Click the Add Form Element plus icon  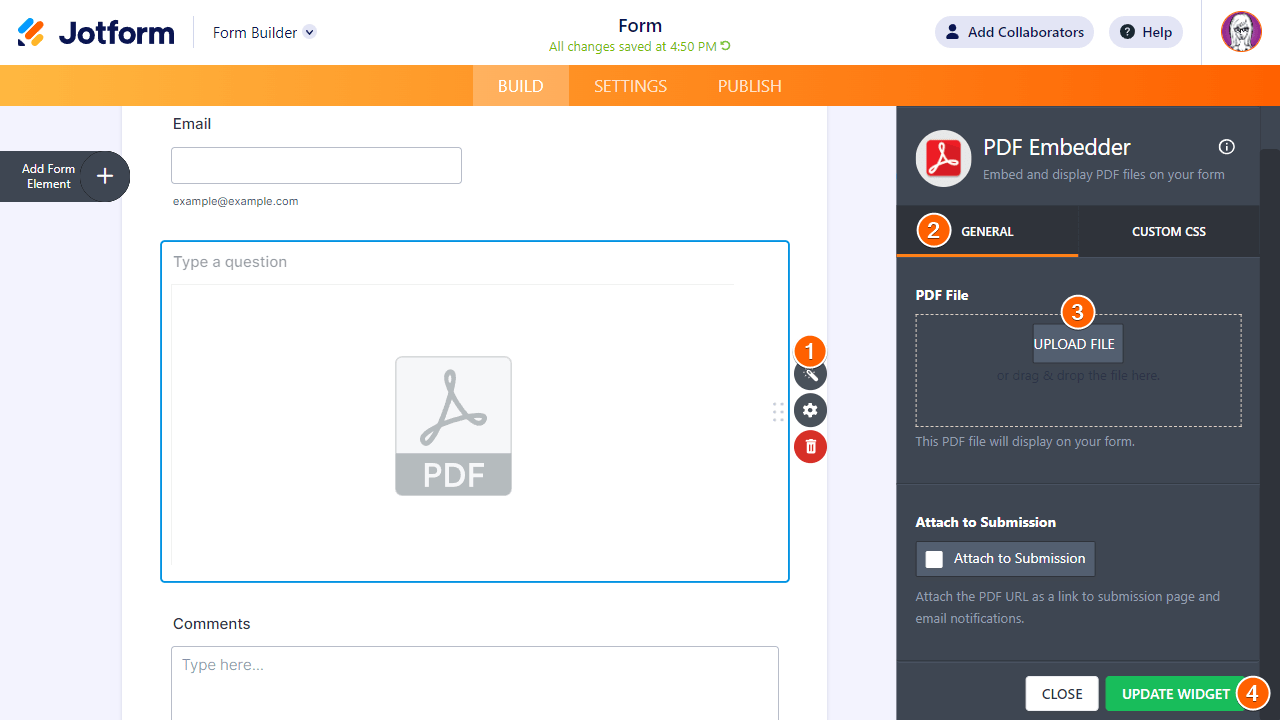tap(104, 176)
